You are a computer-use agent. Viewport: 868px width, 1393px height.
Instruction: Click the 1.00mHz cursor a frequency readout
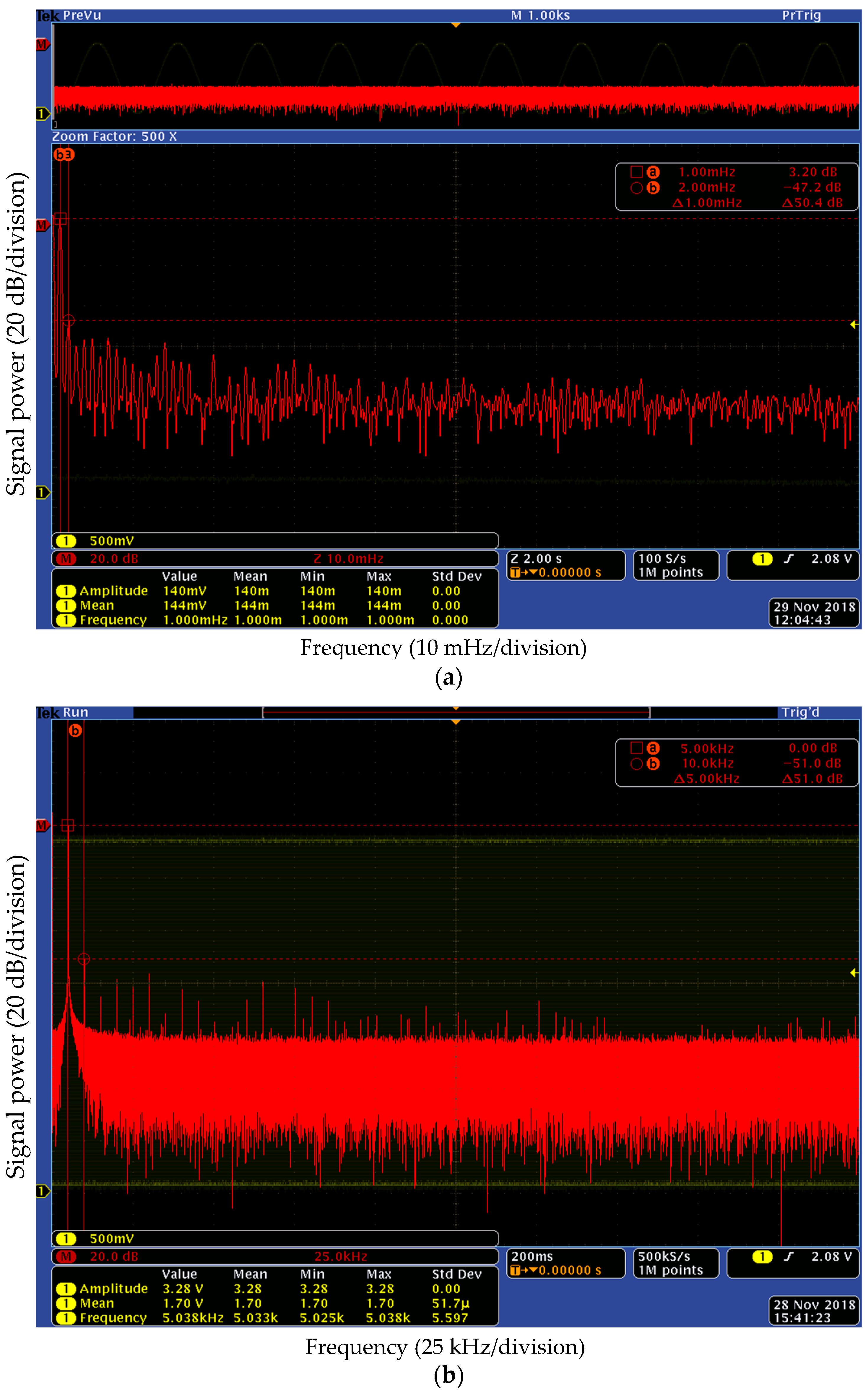click(x=707, y=172)
